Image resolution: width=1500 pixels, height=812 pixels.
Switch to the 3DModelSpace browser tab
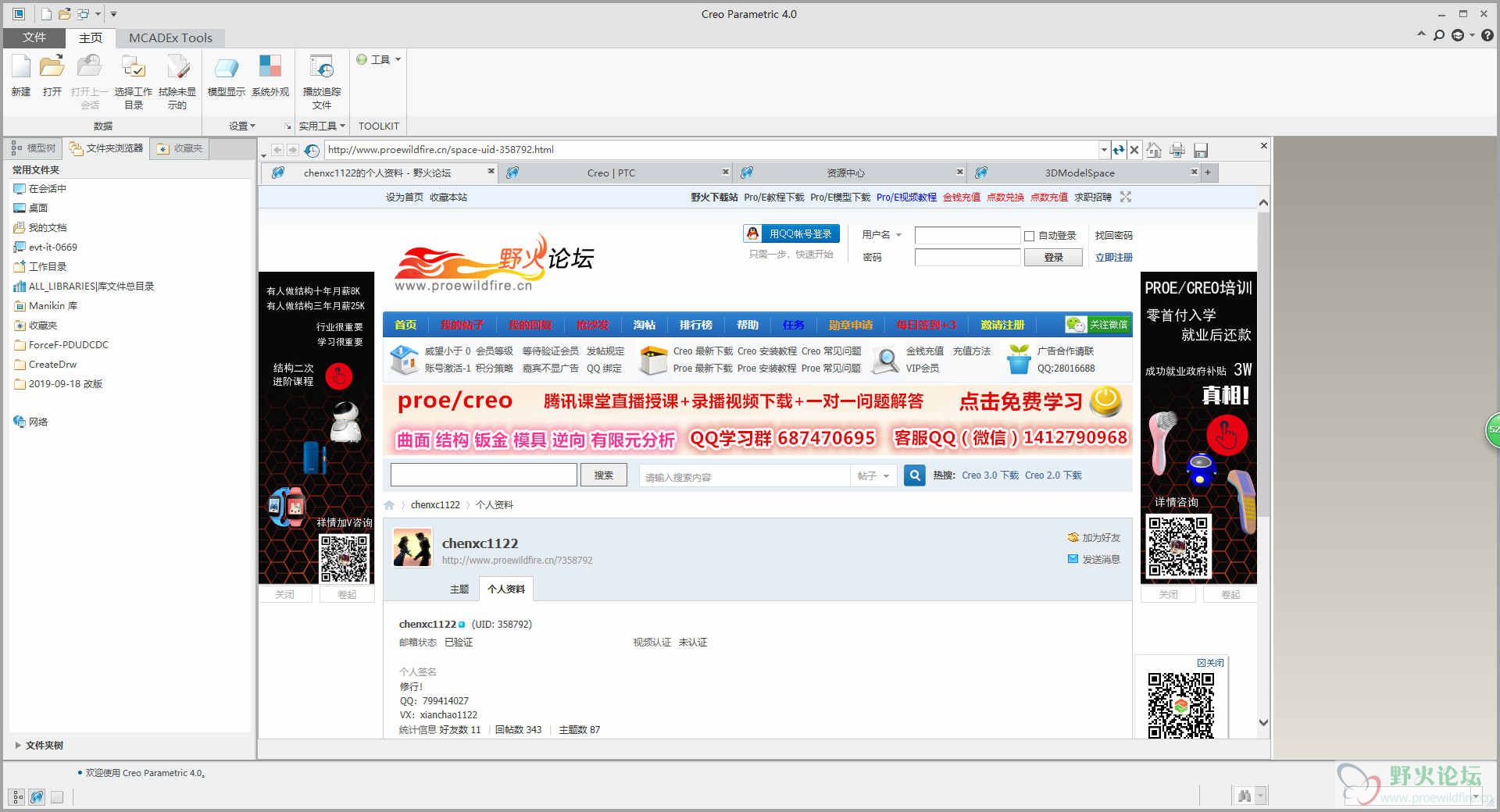click(1080, 173)
